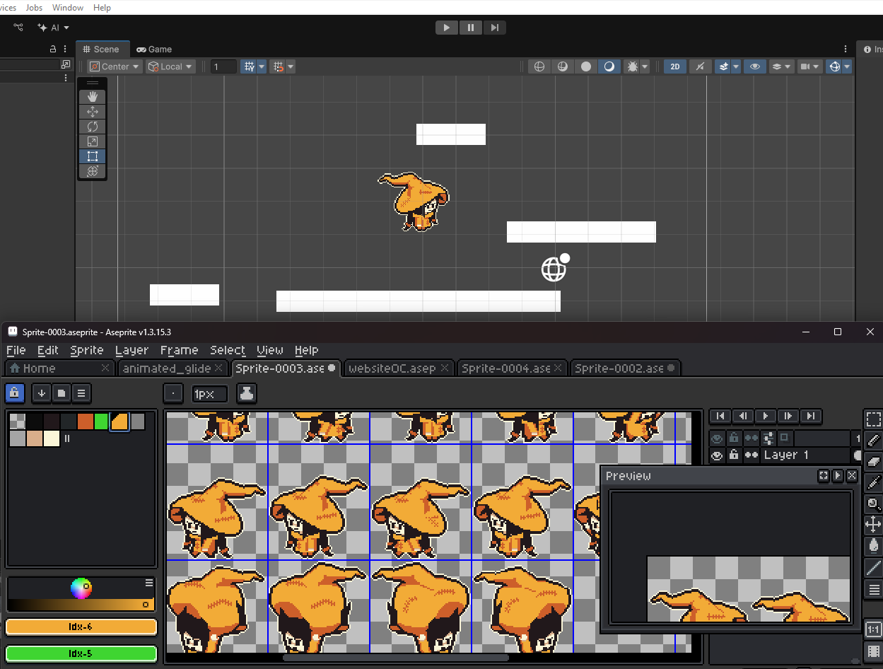Switch to the websiteOC.asep tab

(x=391, y=368)
